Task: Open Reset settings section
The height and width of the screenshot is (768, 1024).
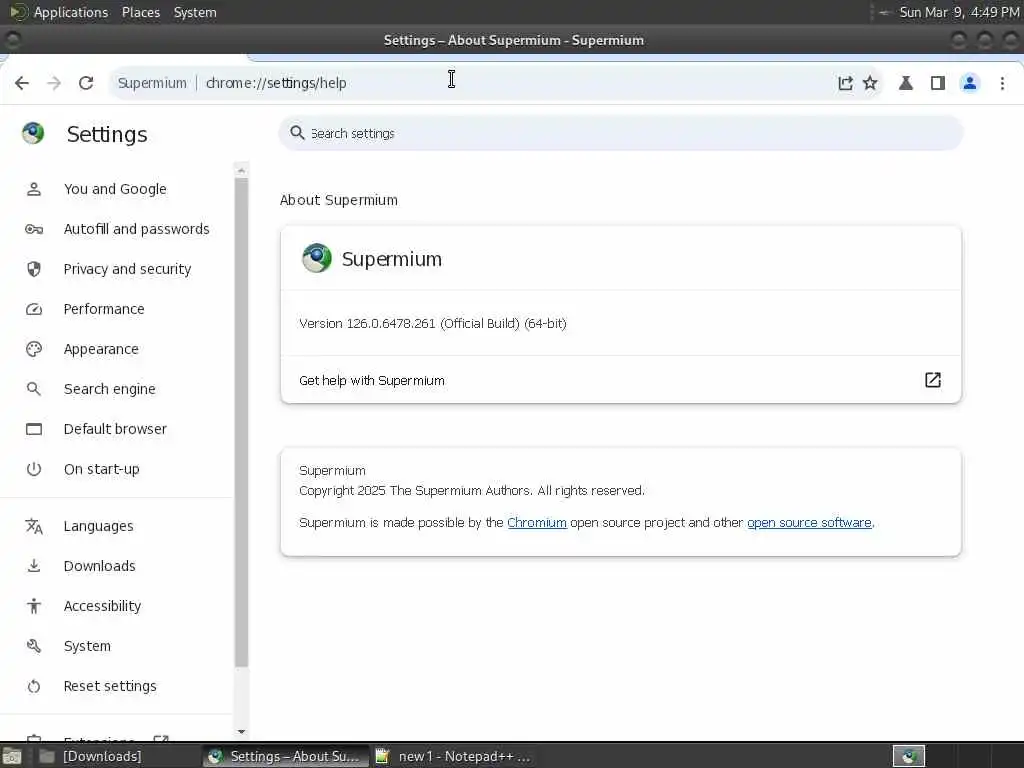Action: pos(110,686)
